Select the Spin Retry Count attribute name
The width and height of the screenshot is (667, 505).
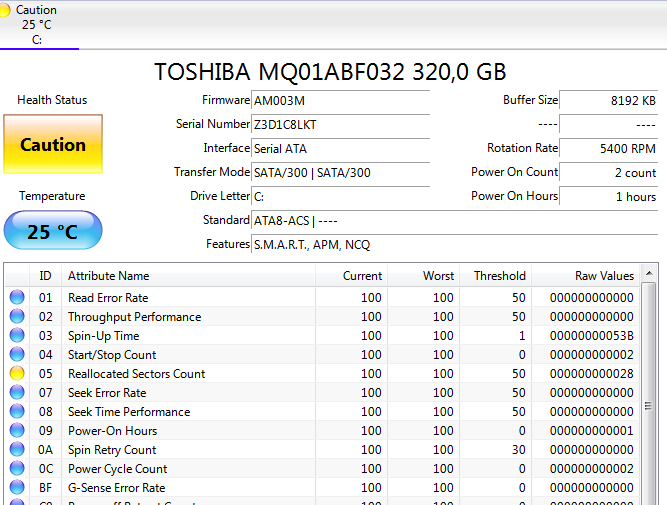pos(112,450)
